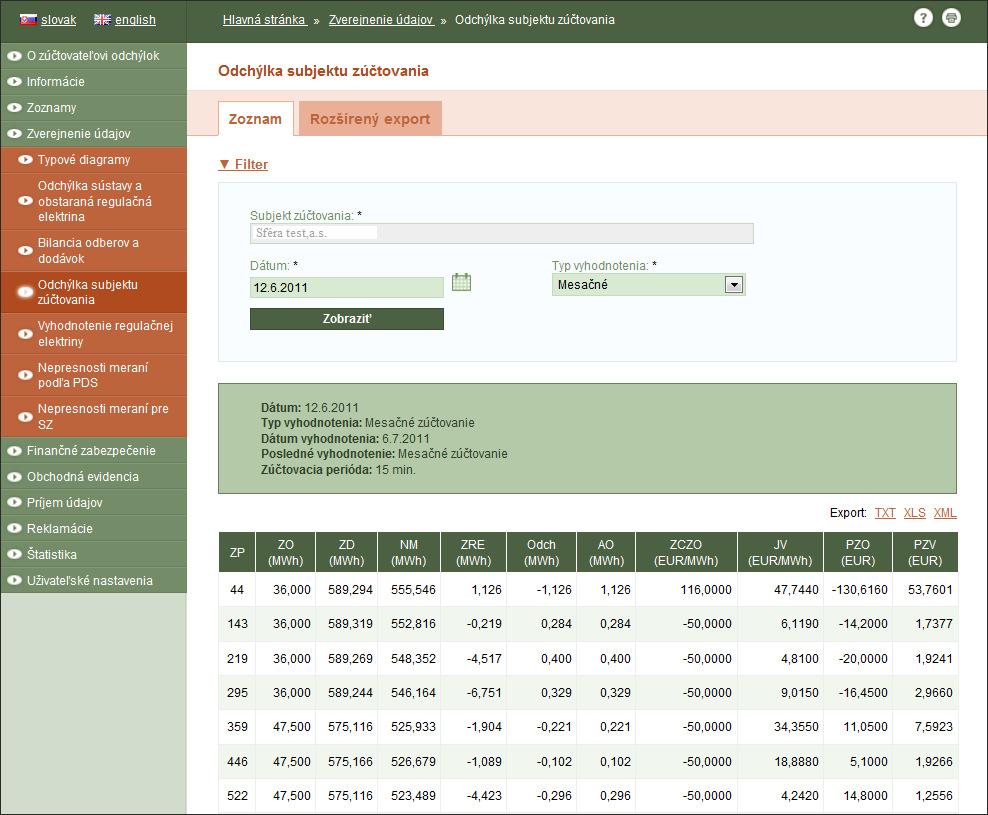Click the eye icon beside Finančné zabezpečenie
This screenshot has height=815, width=988.
coord(14,451)
